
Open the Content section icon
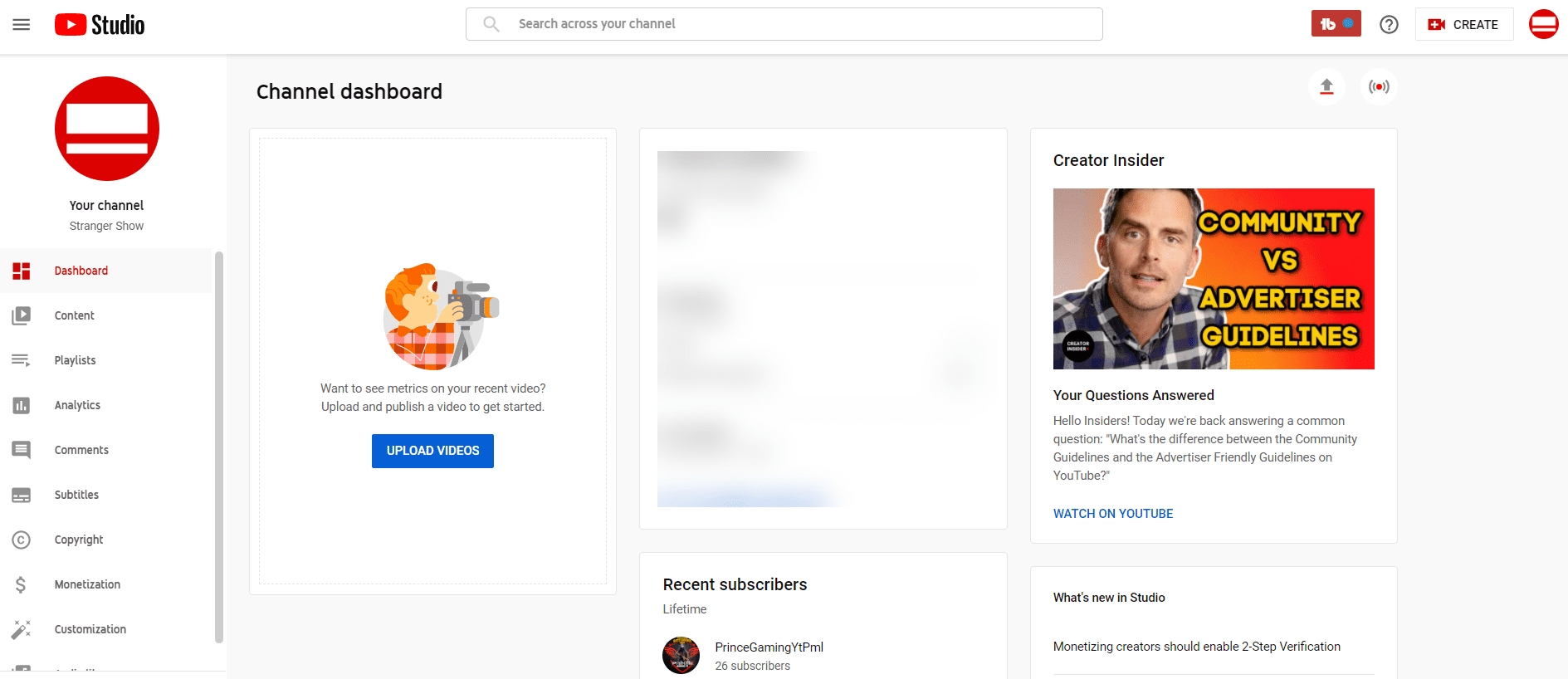pos(22,315)
